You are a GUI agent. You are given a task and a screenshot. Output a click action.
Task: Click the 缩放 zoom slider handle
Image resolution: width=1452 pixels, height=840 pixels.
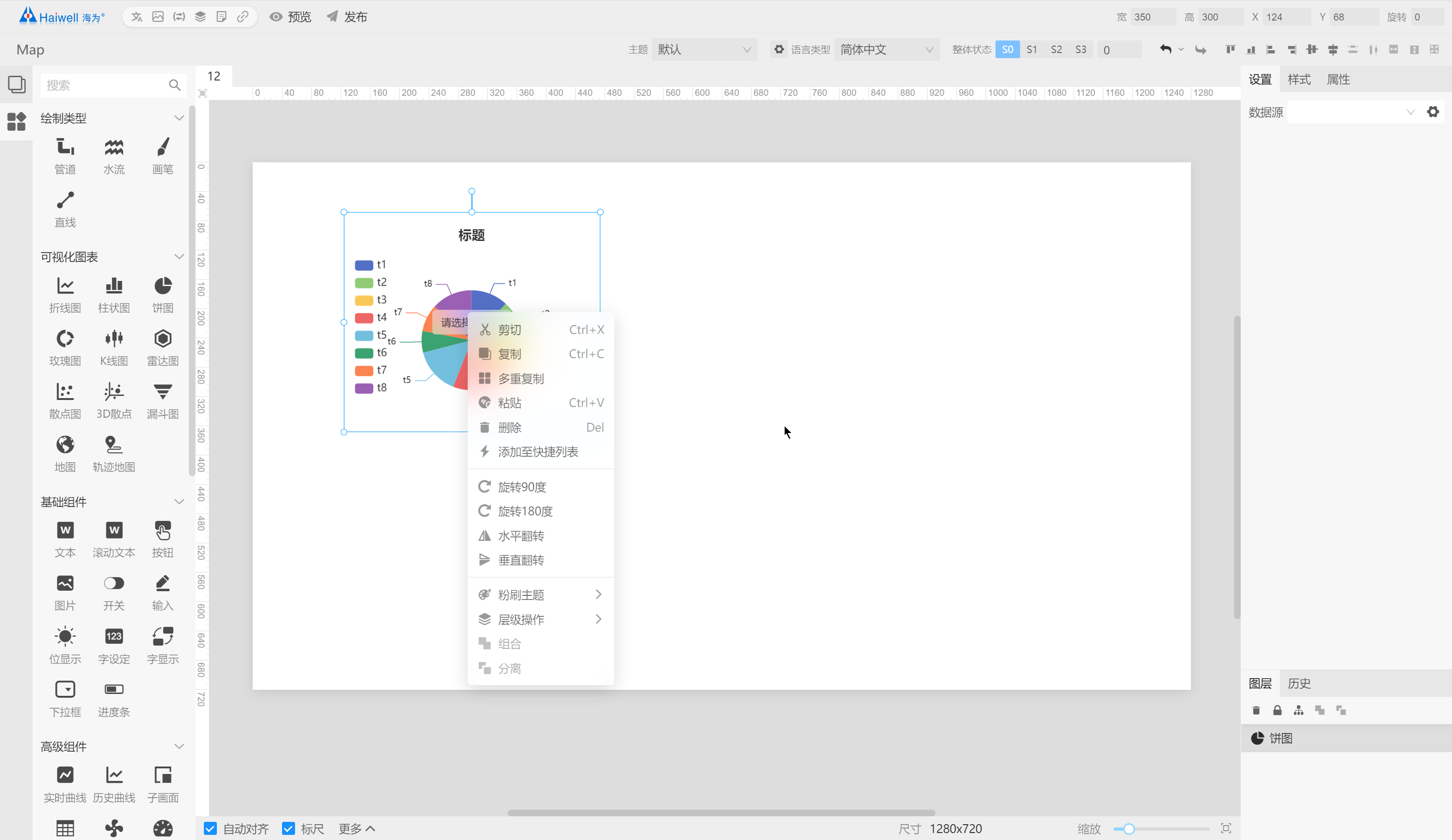click(1129, 828)
